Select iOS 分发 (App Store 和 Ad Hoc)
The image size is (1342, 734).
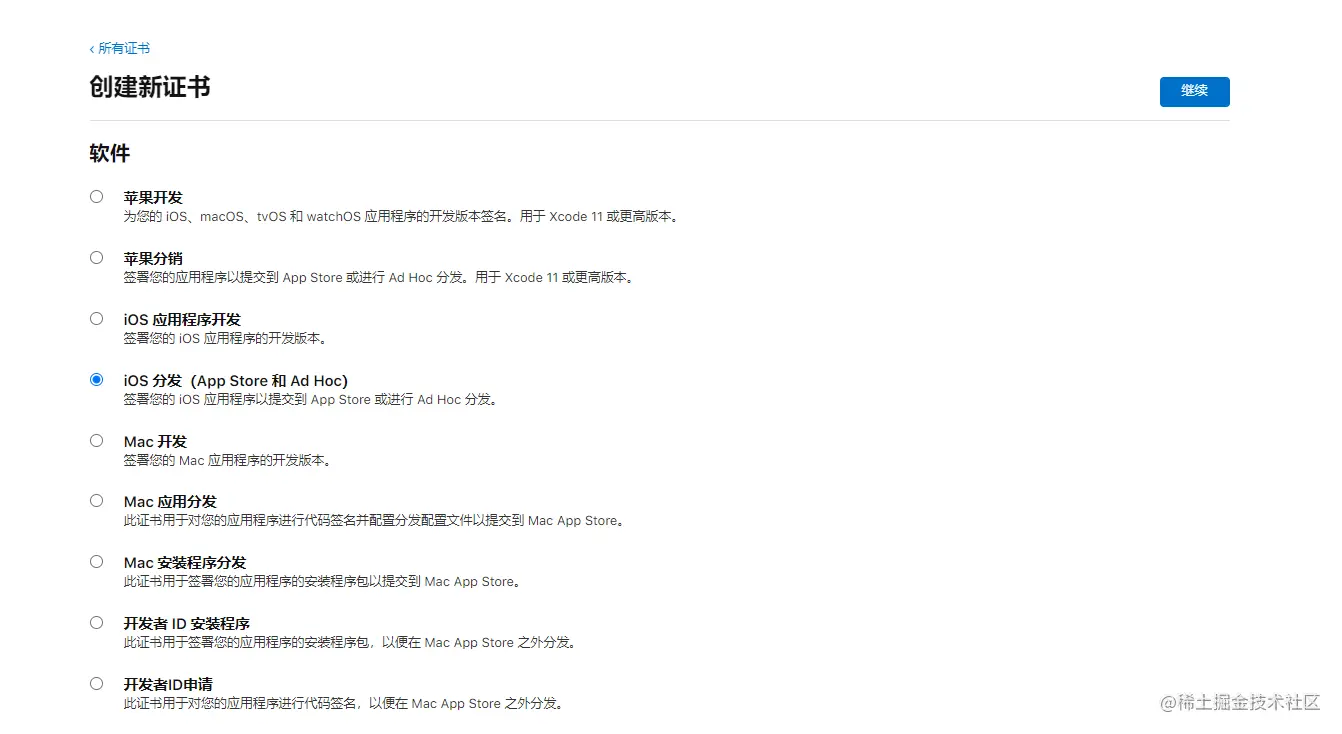click(x=96, y=379)
